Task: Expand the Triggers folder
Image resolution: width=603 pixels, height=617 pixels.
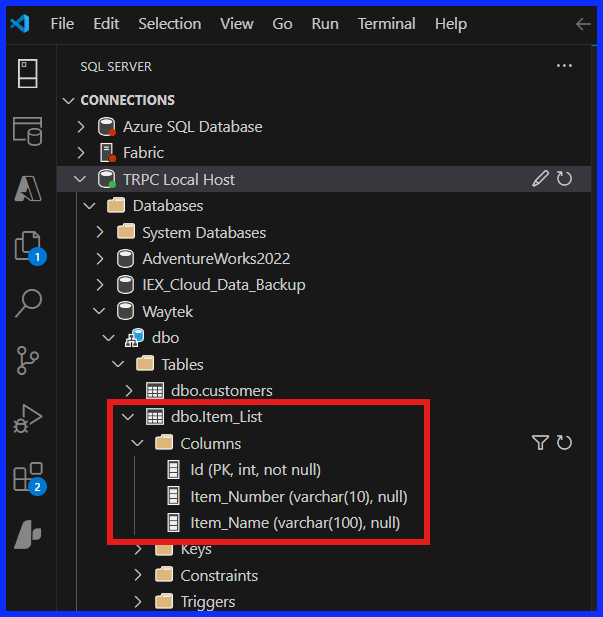Action: (x=138, y=602)
